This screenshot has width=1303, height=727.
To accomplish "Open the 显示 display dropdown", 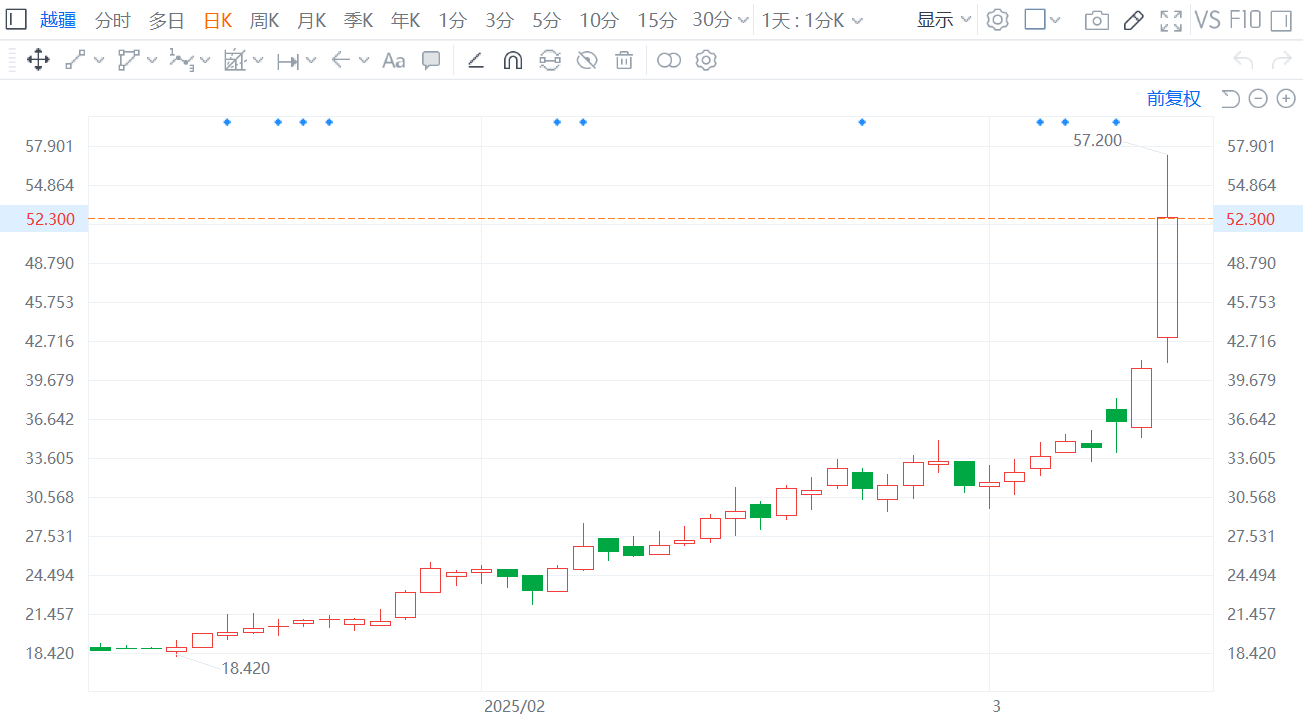I will tap(944, 20).
